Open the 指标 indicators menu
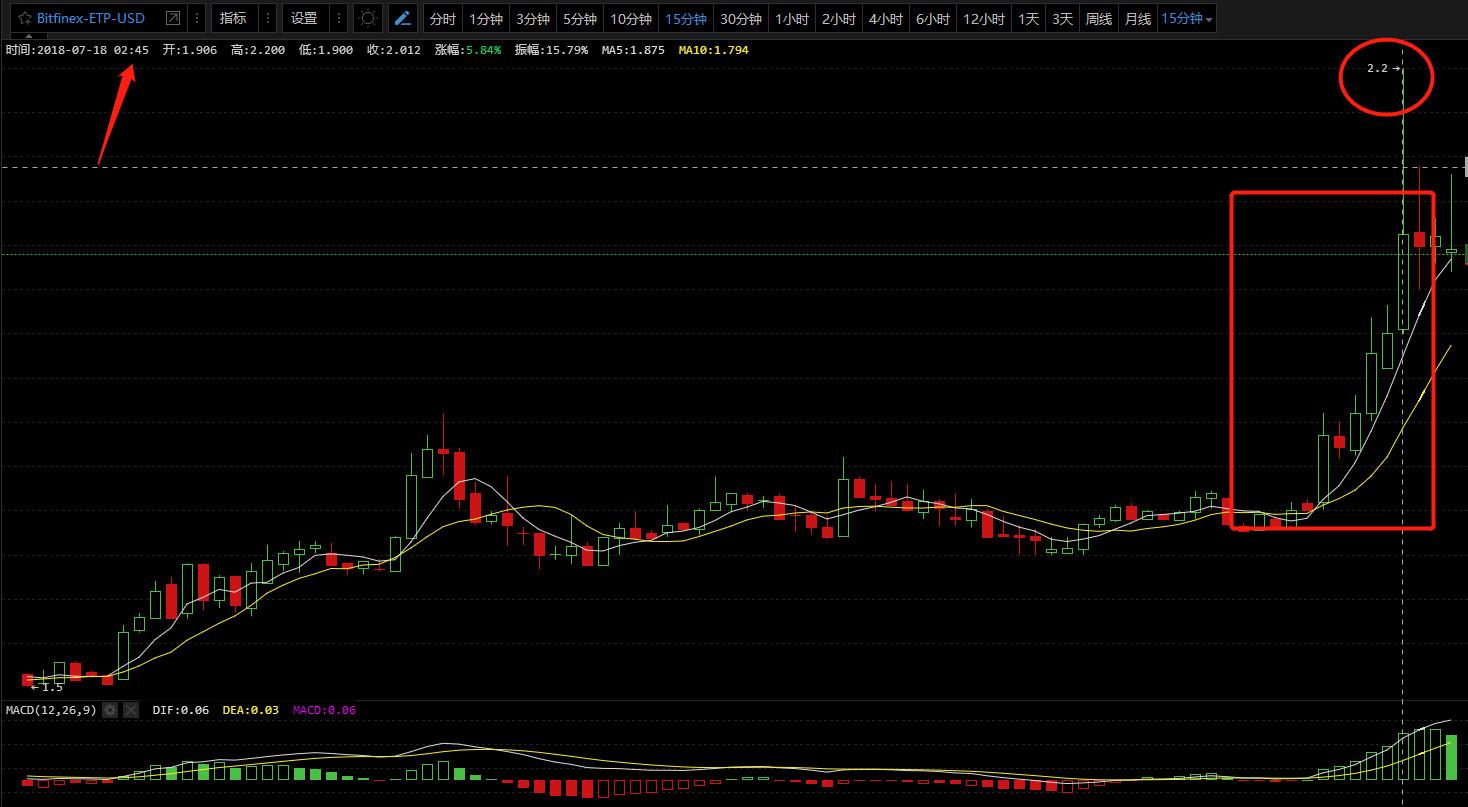 233,19
